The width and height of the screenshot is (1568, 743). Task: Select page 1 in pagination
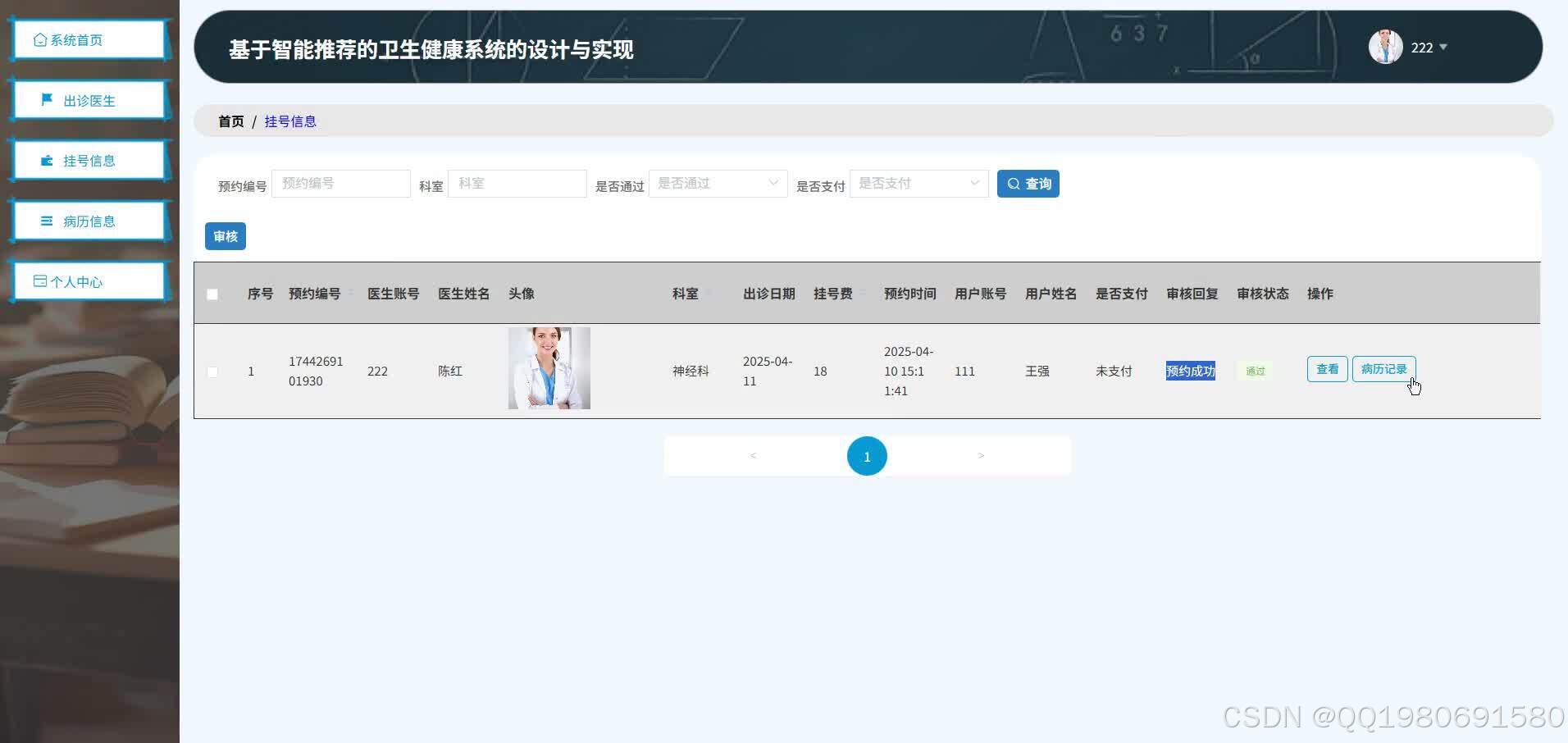coord(867,456)
